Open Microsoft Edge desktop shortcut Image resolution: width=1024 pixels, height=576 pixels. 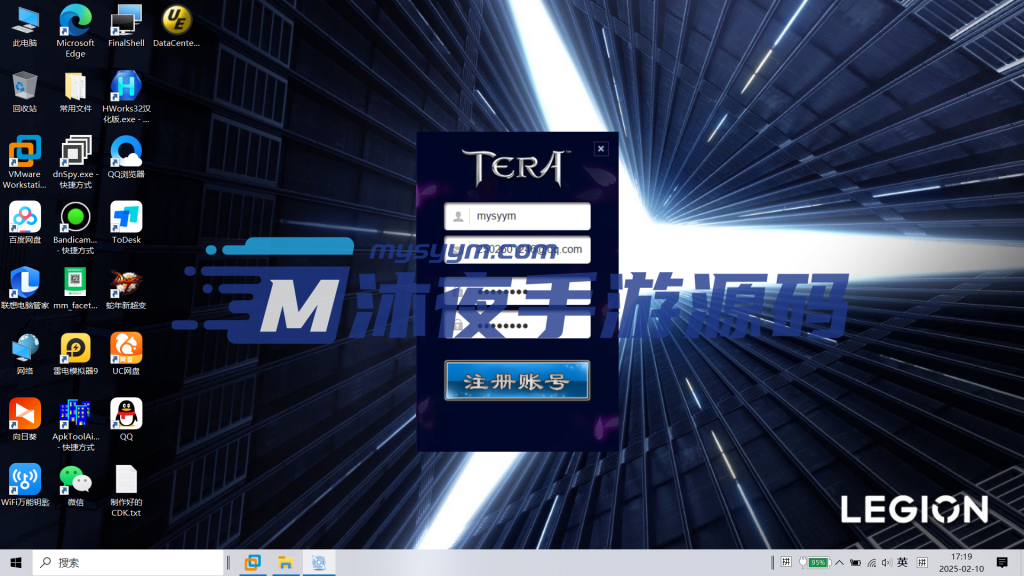(75, 20)
